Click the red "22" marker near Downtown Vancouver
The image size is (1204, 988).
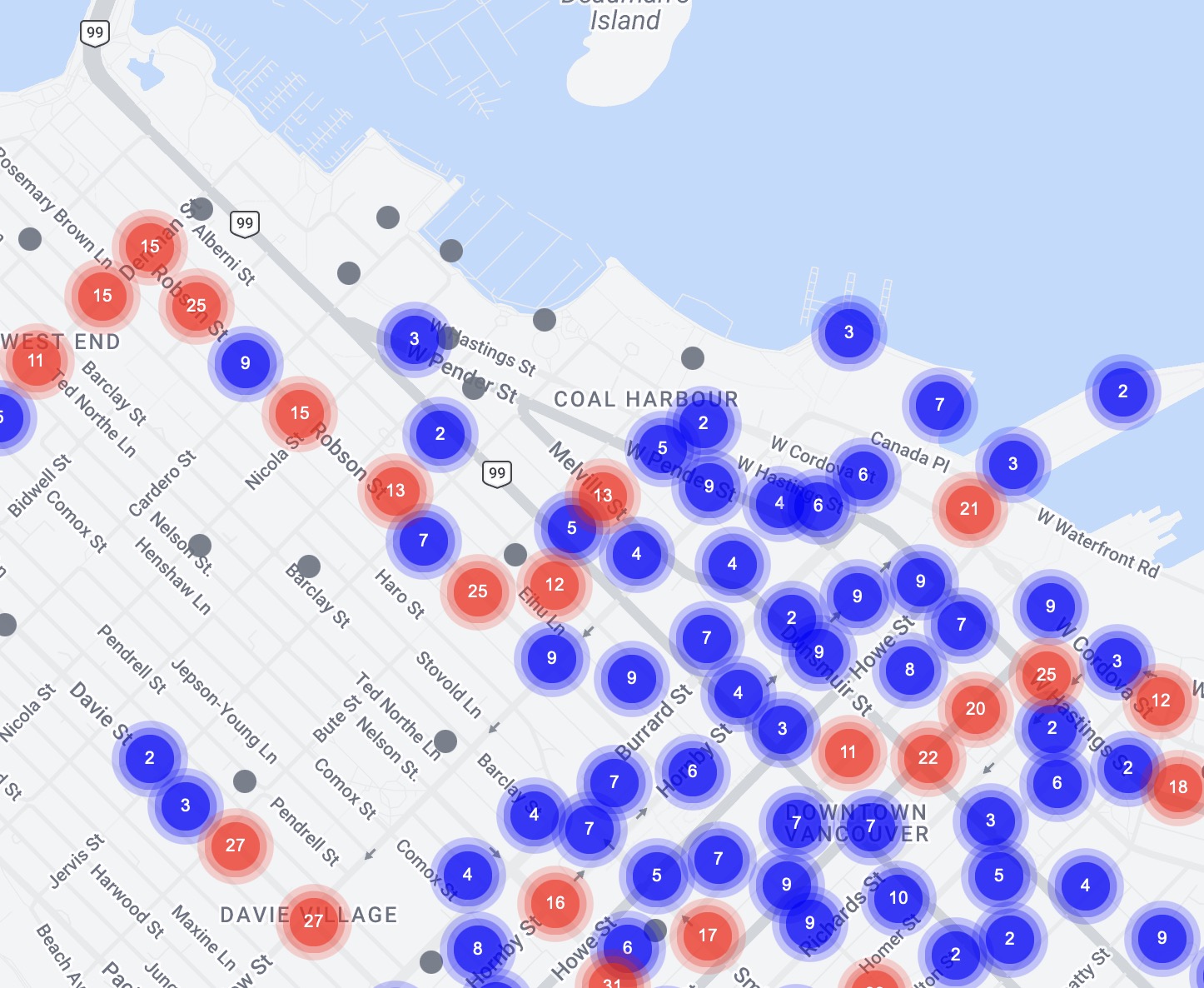928,758
